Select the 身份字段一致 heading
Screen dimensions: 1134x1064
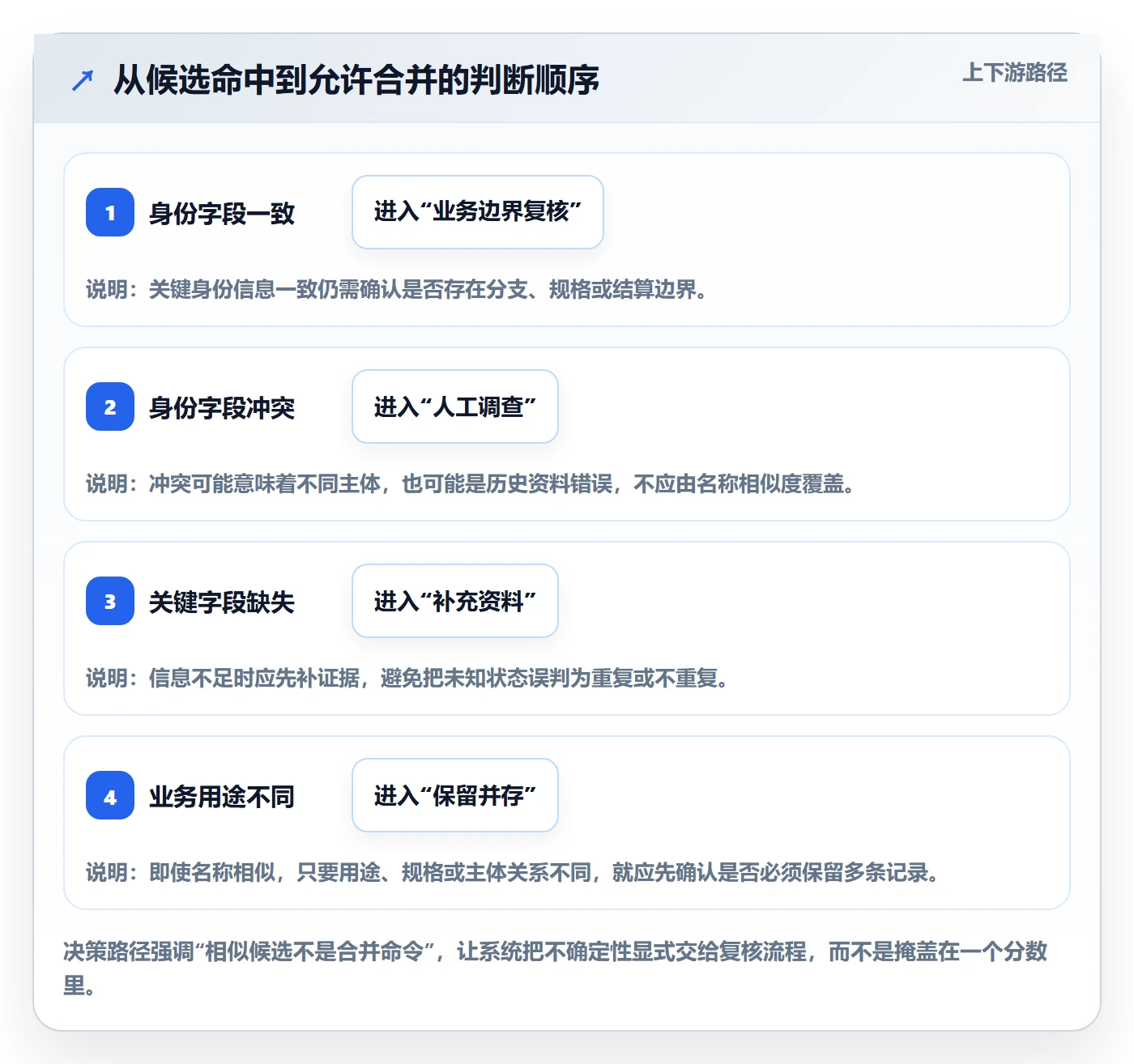(x=222, y=214)
